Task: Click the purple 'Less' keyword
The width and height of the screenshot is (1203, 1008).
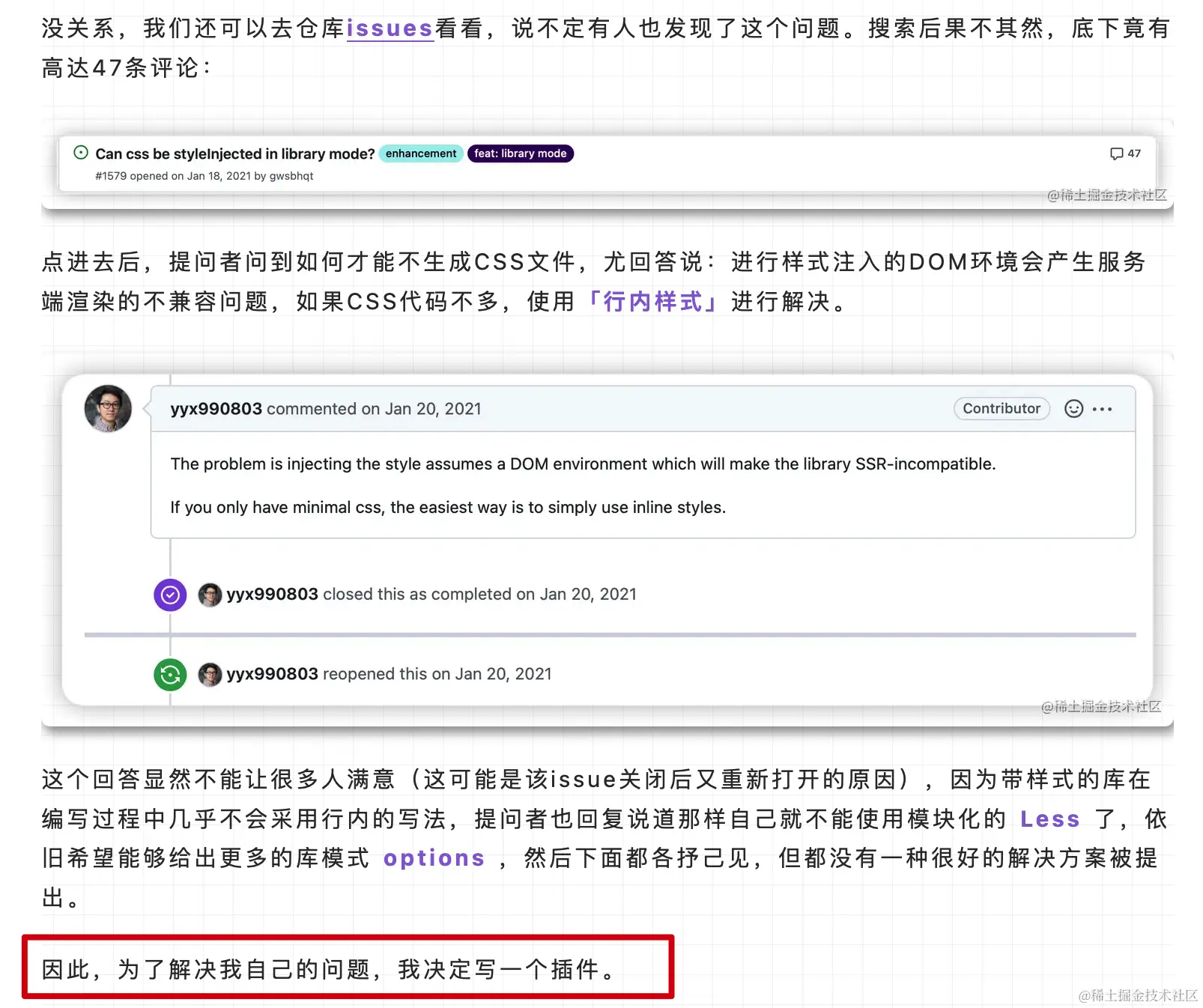Action: tap(1050, 819)
